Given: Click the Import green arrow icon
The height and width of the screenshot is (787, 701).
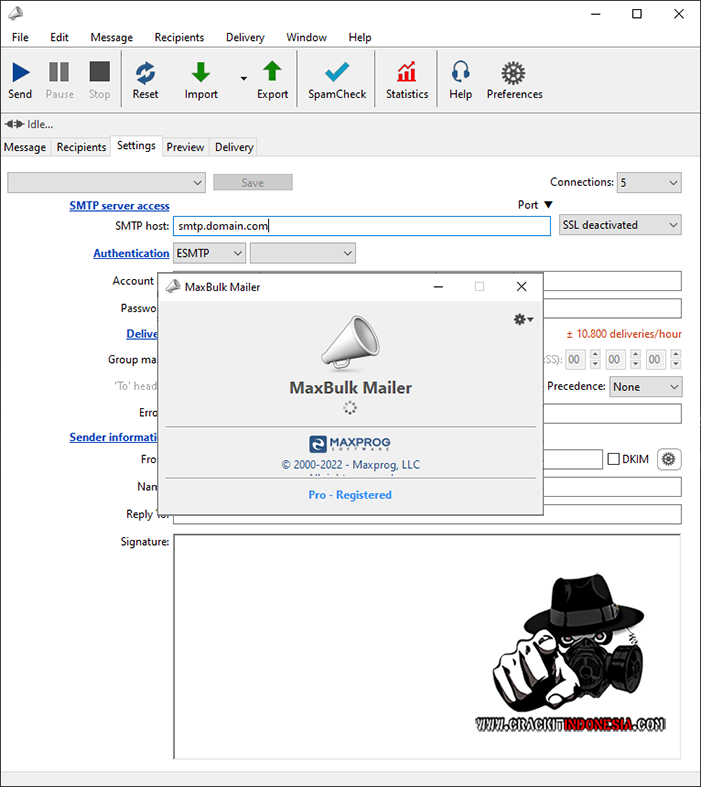Looking at the screenshot, I should 201,73.
